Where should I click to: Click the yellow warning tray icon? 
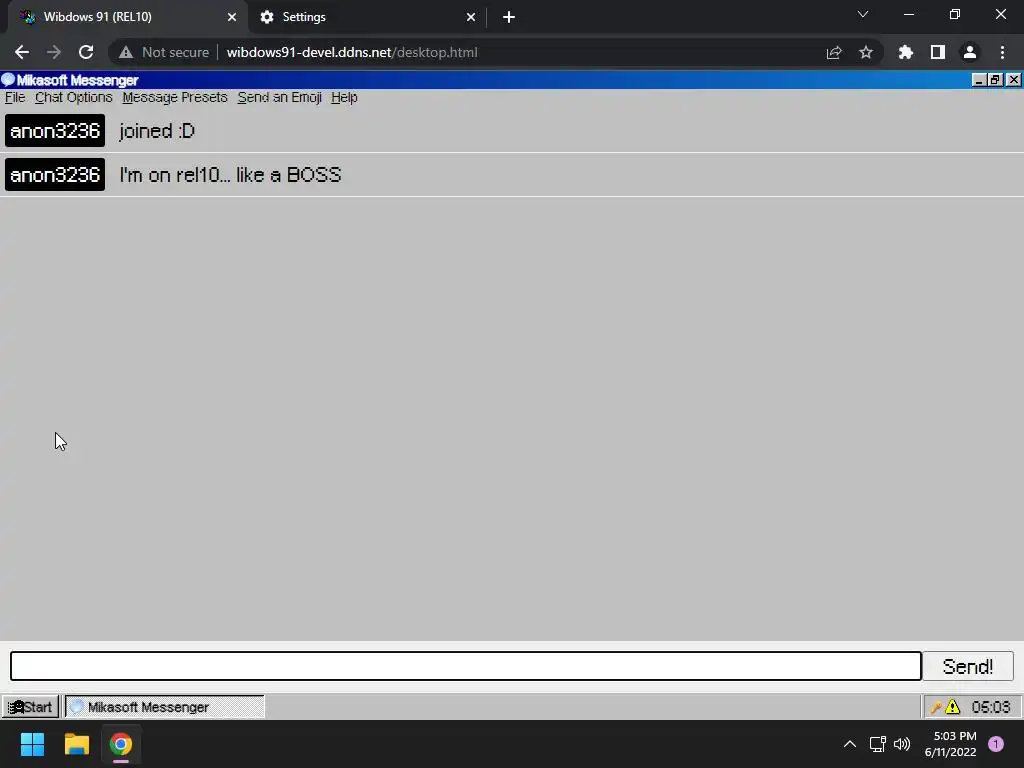[953, 707]
